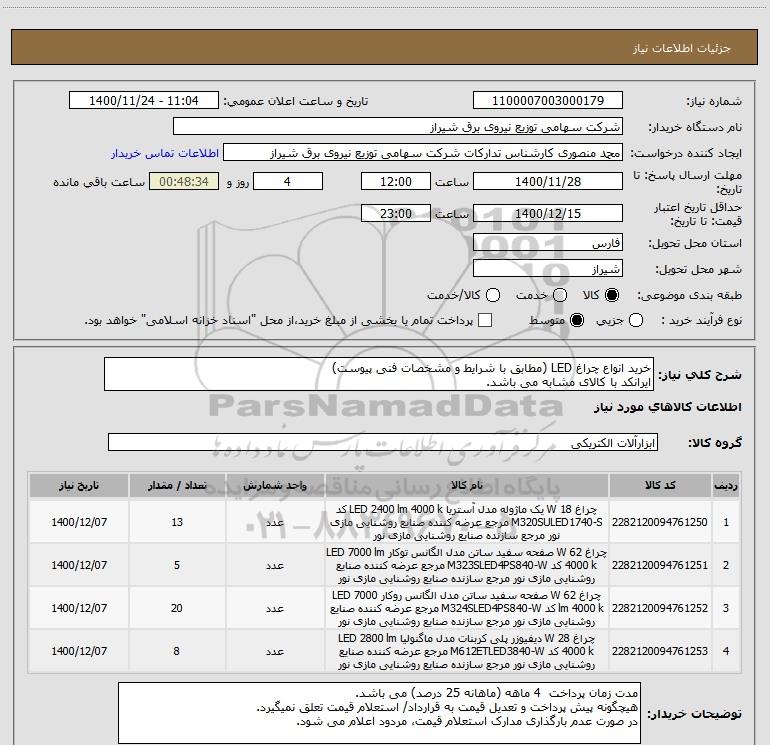Click the price validity time 23:00
The image size is (770, 745).
coord(396,214)
